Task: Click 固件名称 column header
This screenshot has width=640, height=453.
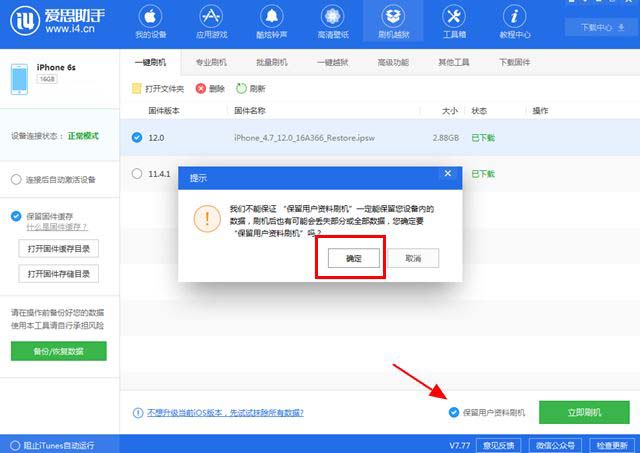Action: pos(250,111)
